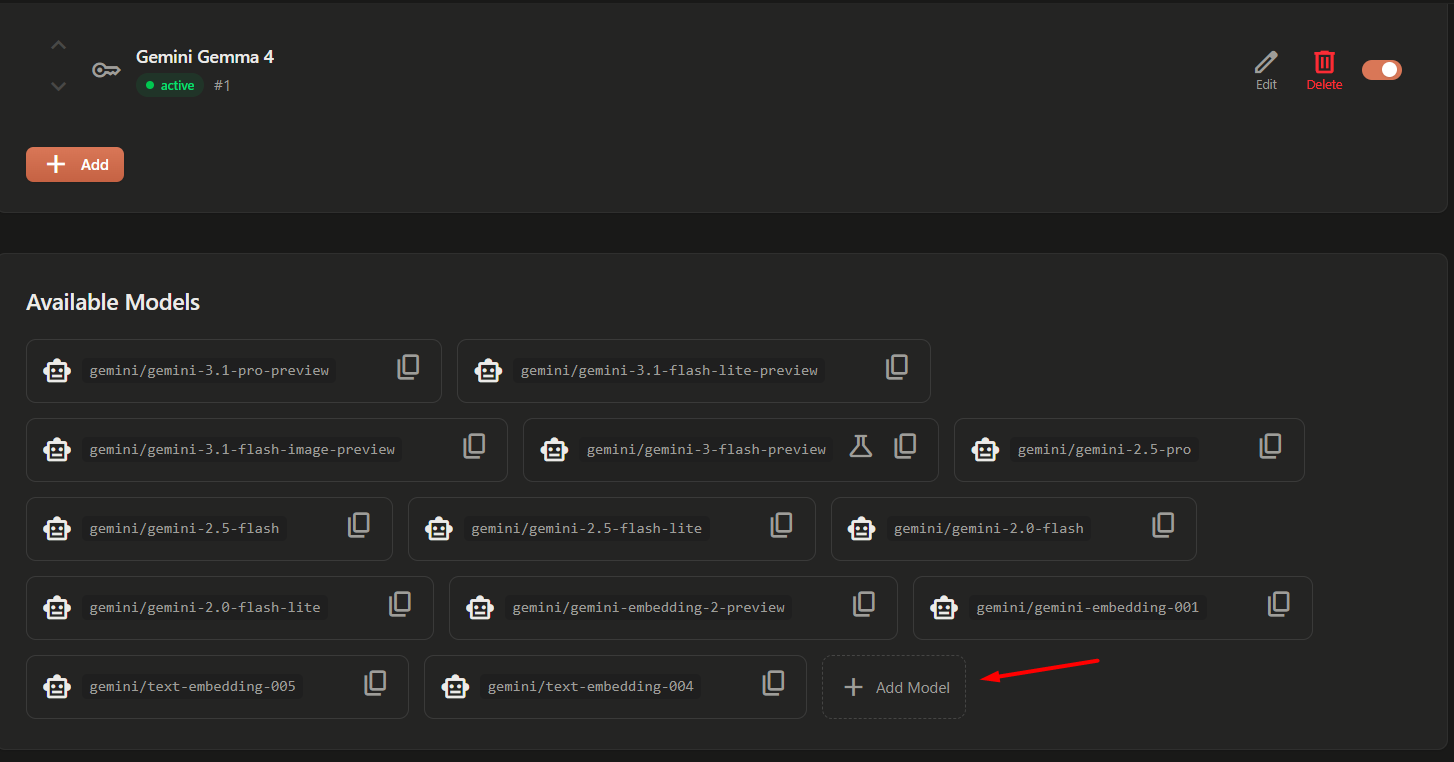Click the Add Model card

click(x=894, y=687)
